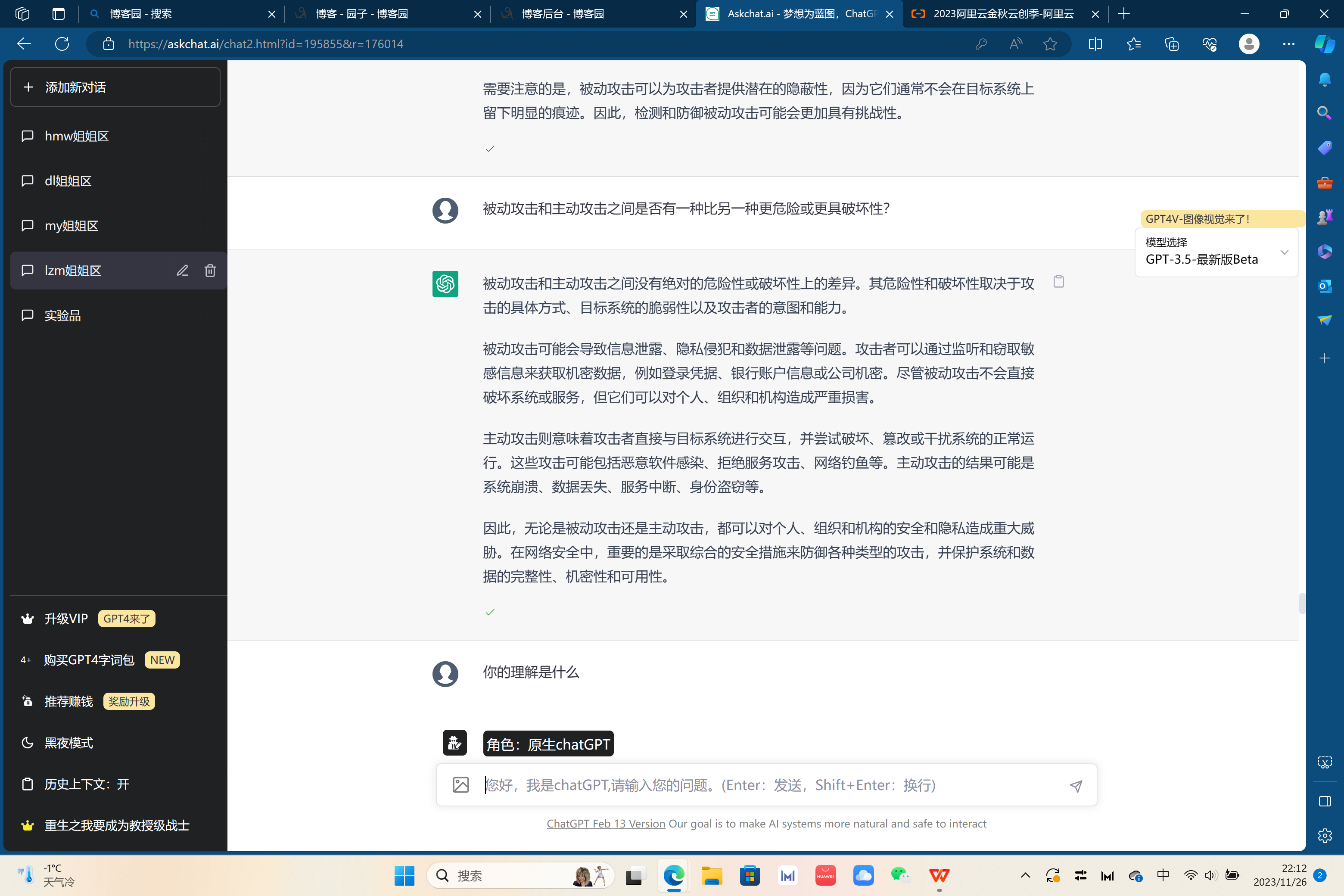
Task: Open ChatGPT Feb 13 Version link
Action: [606, 824]
